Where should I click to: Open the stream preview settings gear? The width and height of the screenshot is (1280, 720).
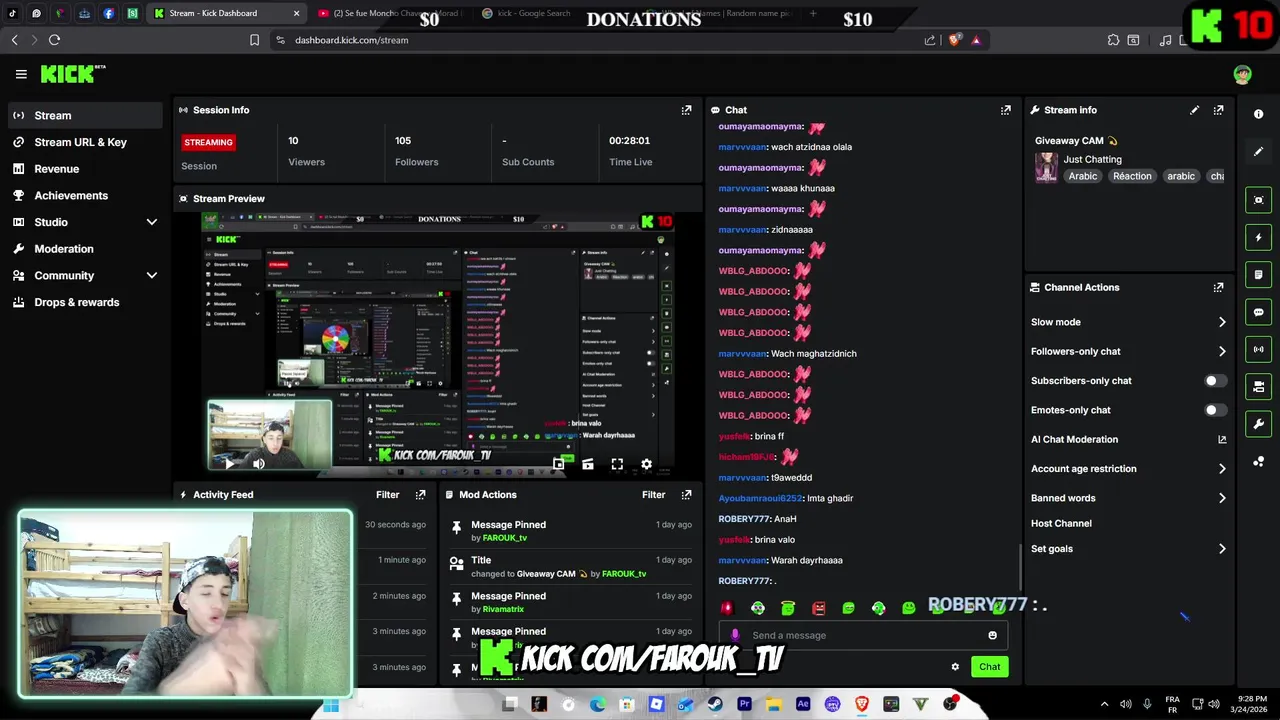click(x=646, y=464)
